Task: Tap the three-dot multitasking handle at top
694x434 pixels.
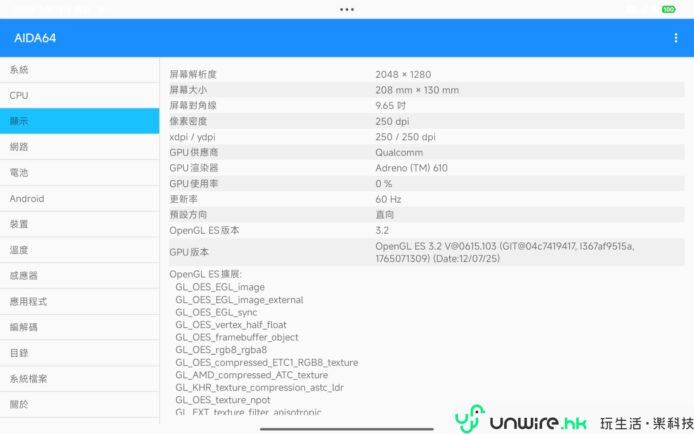Action: coord(347,9)
